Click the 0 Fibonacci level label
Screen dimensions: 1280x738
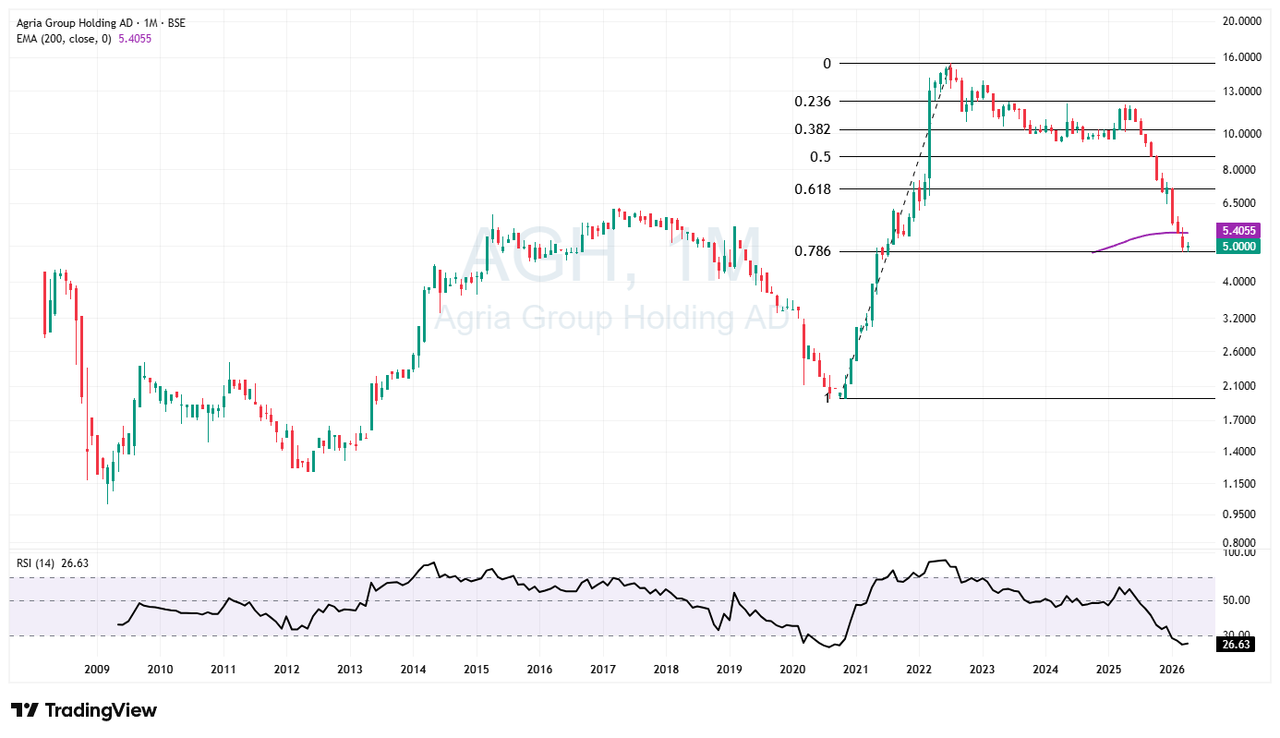click(x=827, y=63)
